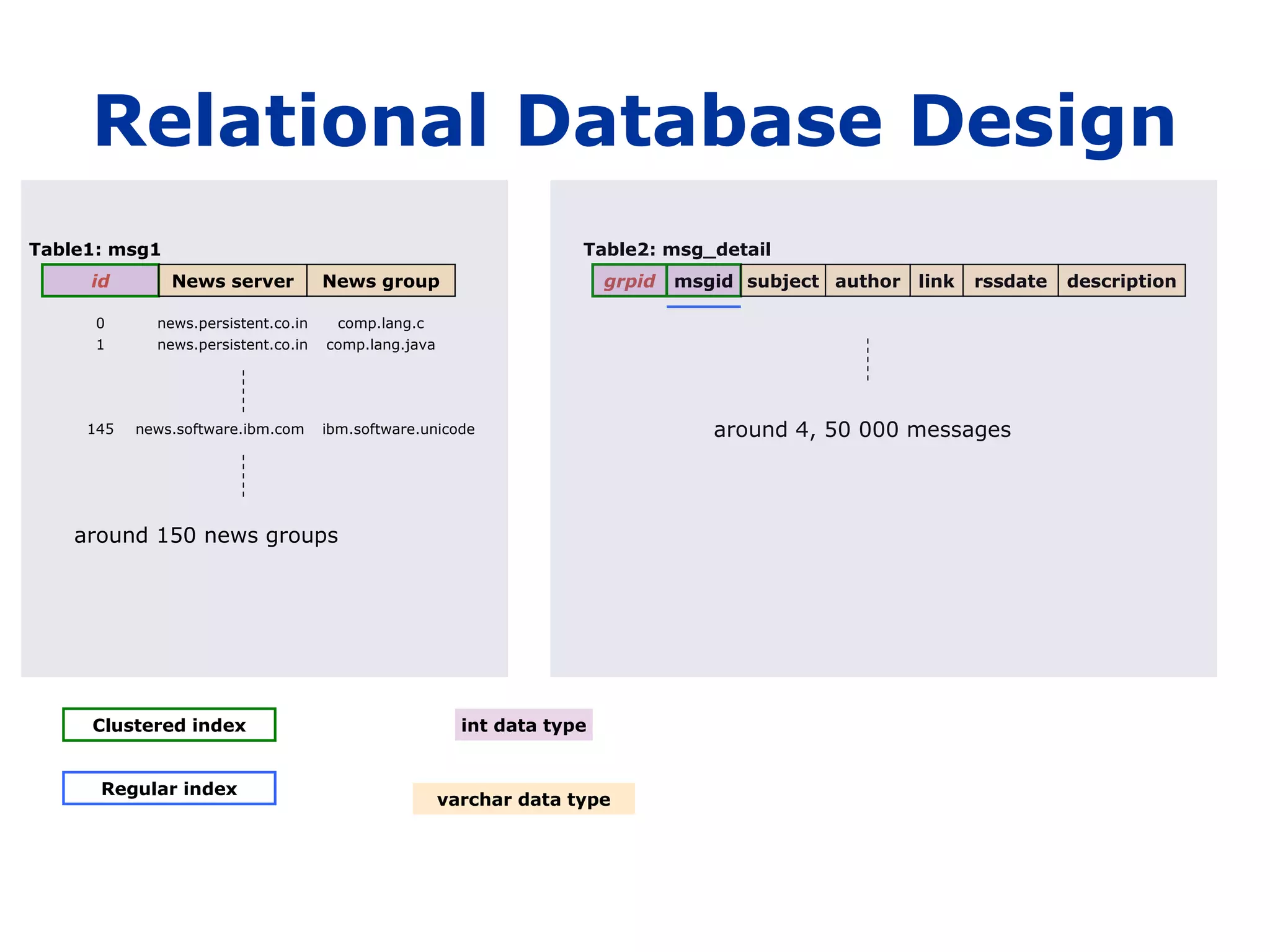This screenshot has width=1270, height=952.
Task: Select the 'varchar data type' color legend
Action: click(524, 799)
